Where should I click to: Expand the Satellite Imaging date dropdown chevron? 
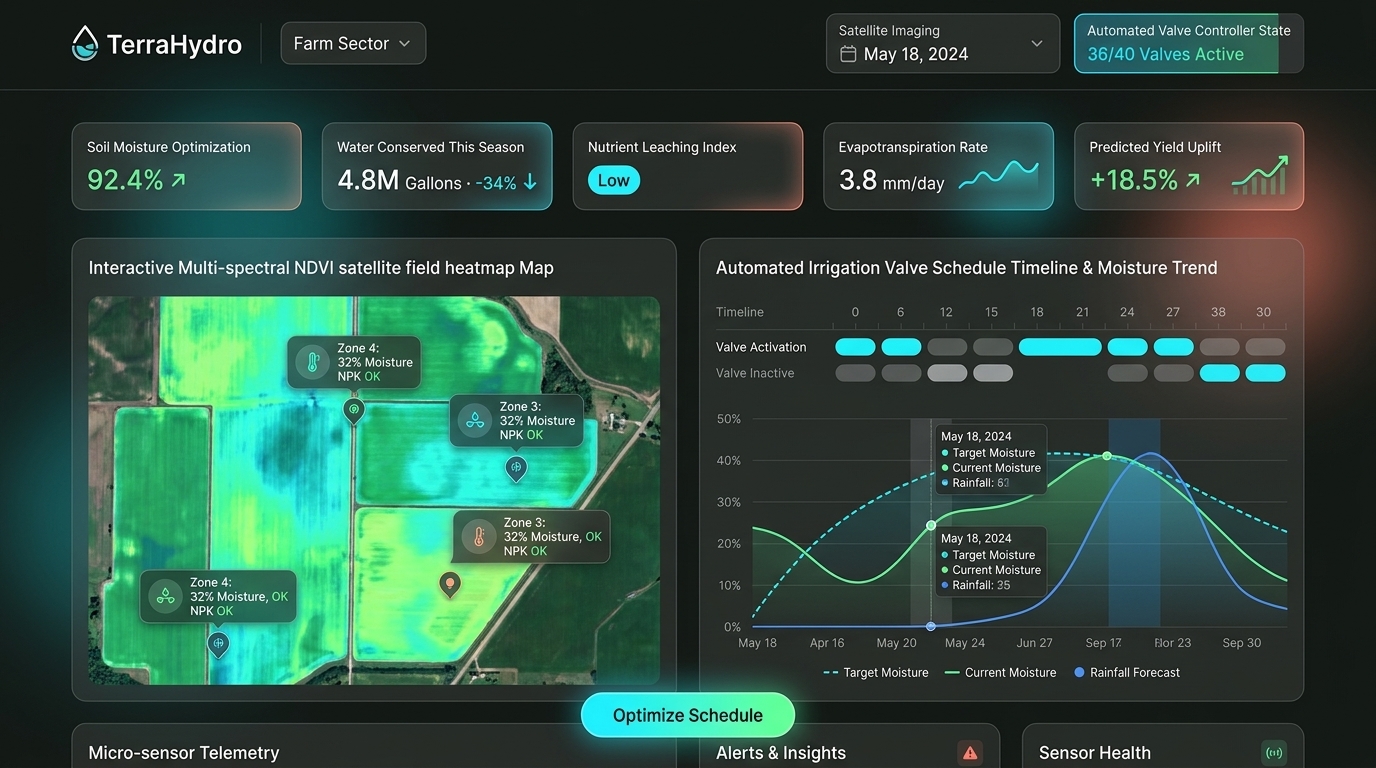click(x=1037, y=44)
